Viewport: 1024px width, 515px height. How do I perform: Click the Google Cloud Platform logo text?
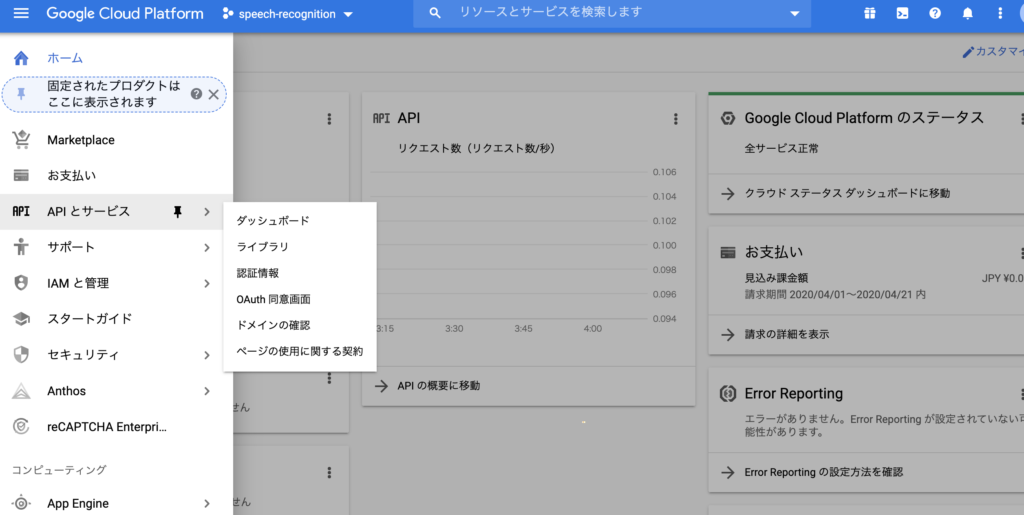[125, 14]
